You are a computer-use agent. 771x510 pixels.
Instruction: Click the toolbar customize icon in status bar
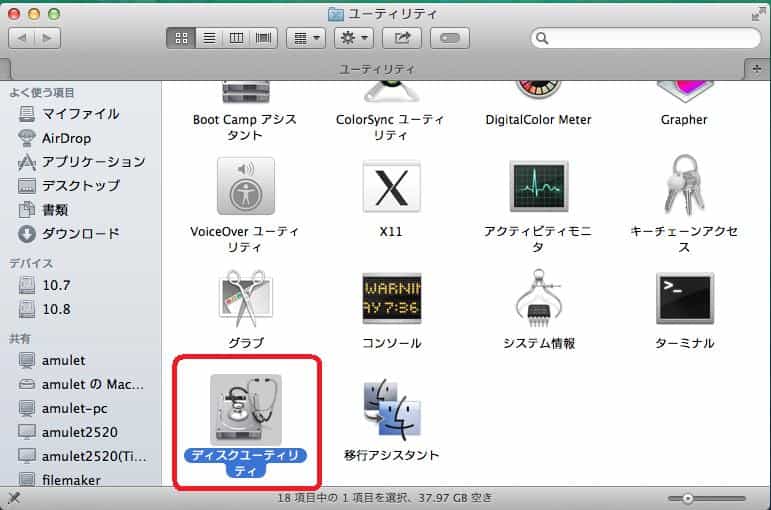[x=14, y=498]
